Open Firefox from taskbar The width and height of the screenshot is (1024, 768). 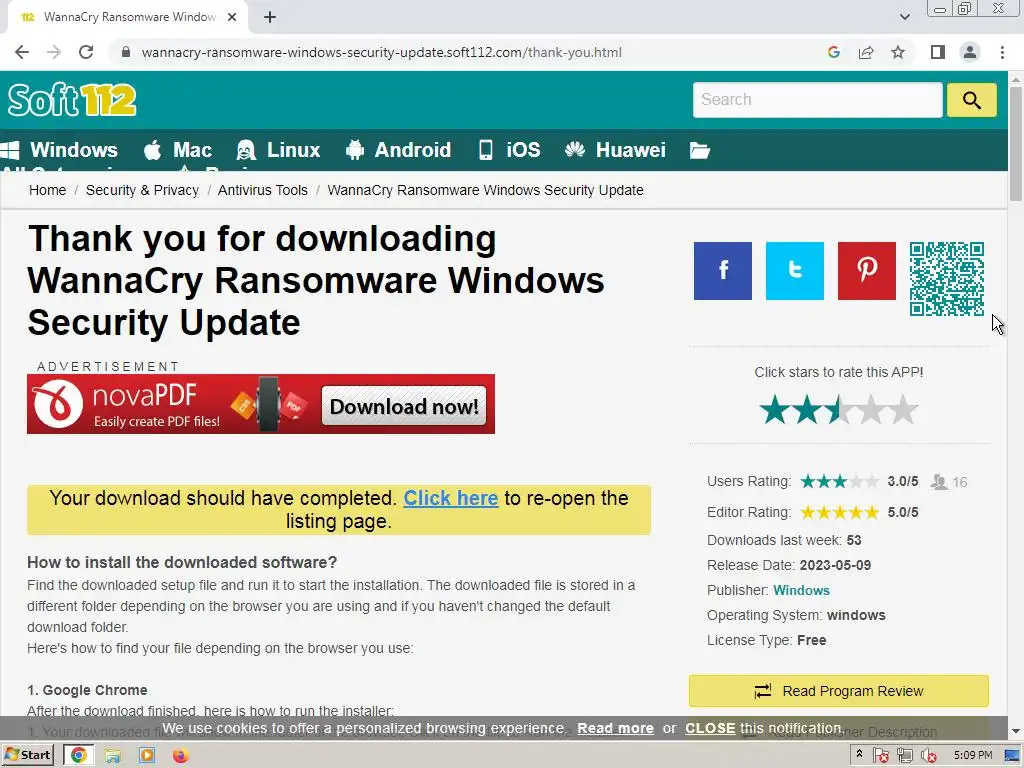(180, 756)
